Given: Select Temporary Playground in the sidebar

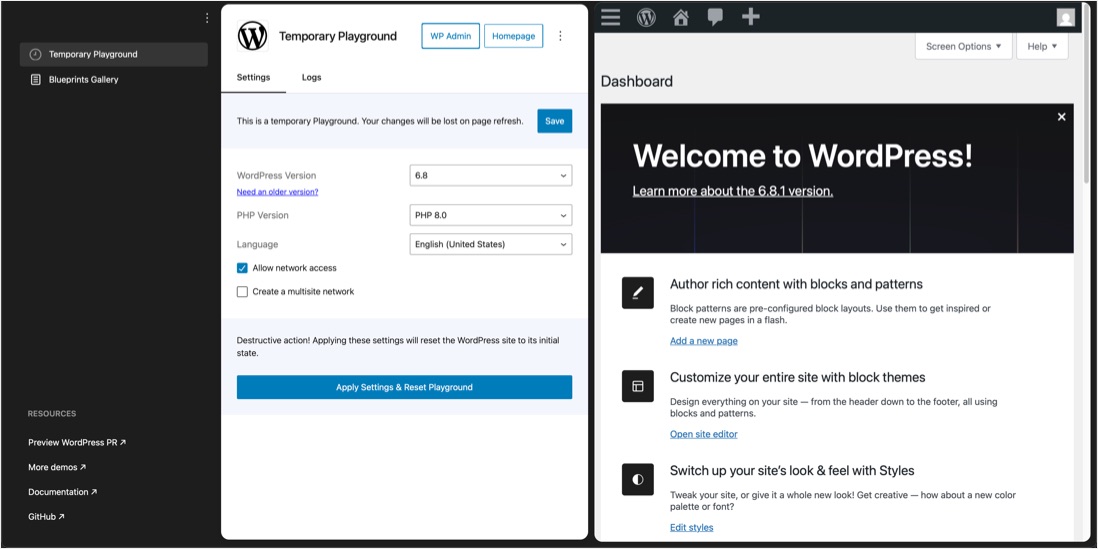Looking at the screenshot, I should pyautogui.click(x=113, y=55).
